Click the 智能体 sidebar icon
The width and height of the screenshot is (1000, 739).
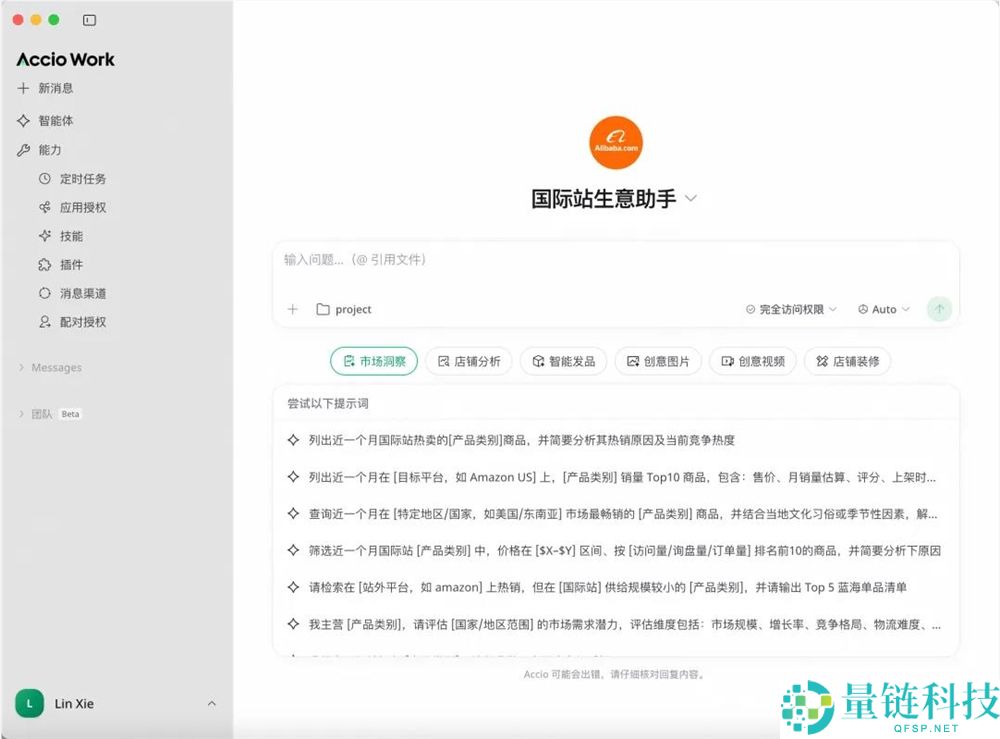tap(22, 120)
